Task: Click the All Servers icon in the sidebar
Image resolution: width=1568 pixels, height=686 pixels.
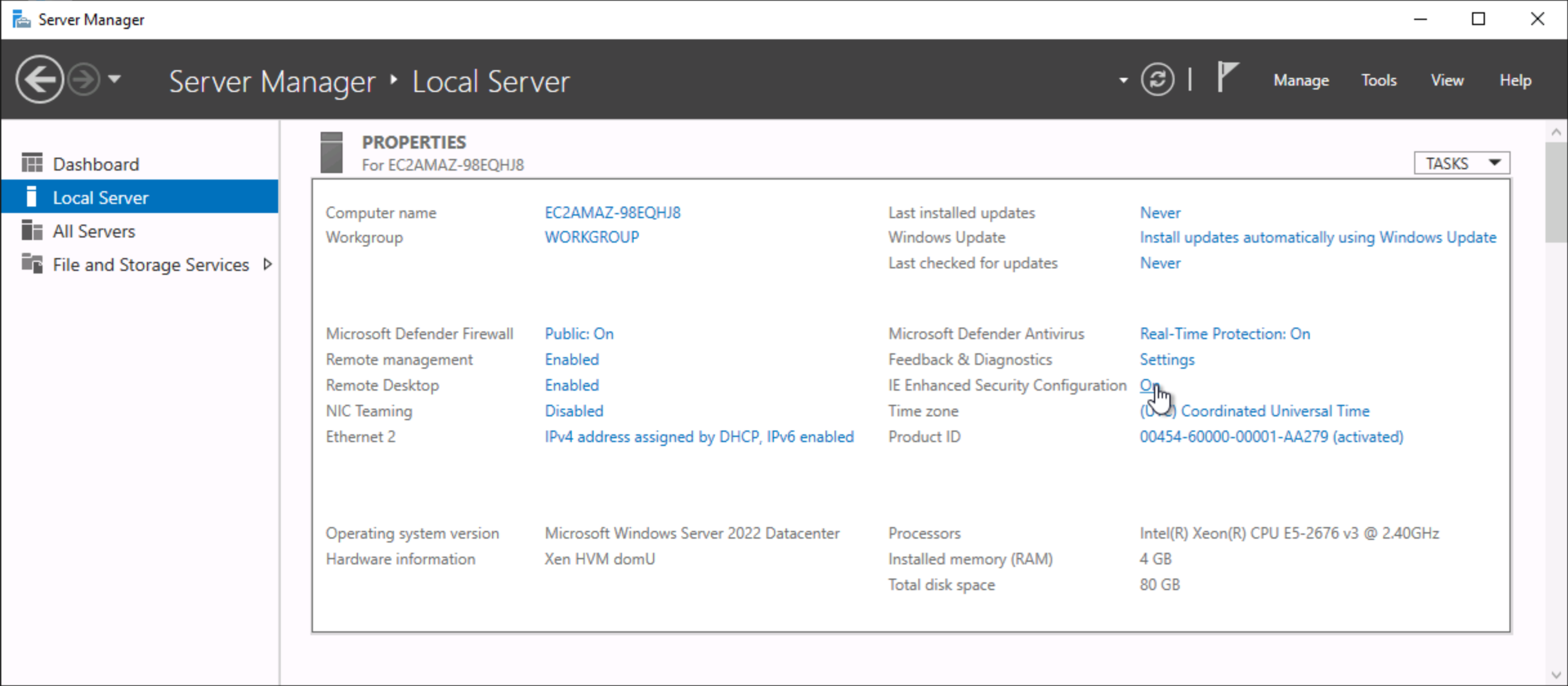Action: pos(32,230)
